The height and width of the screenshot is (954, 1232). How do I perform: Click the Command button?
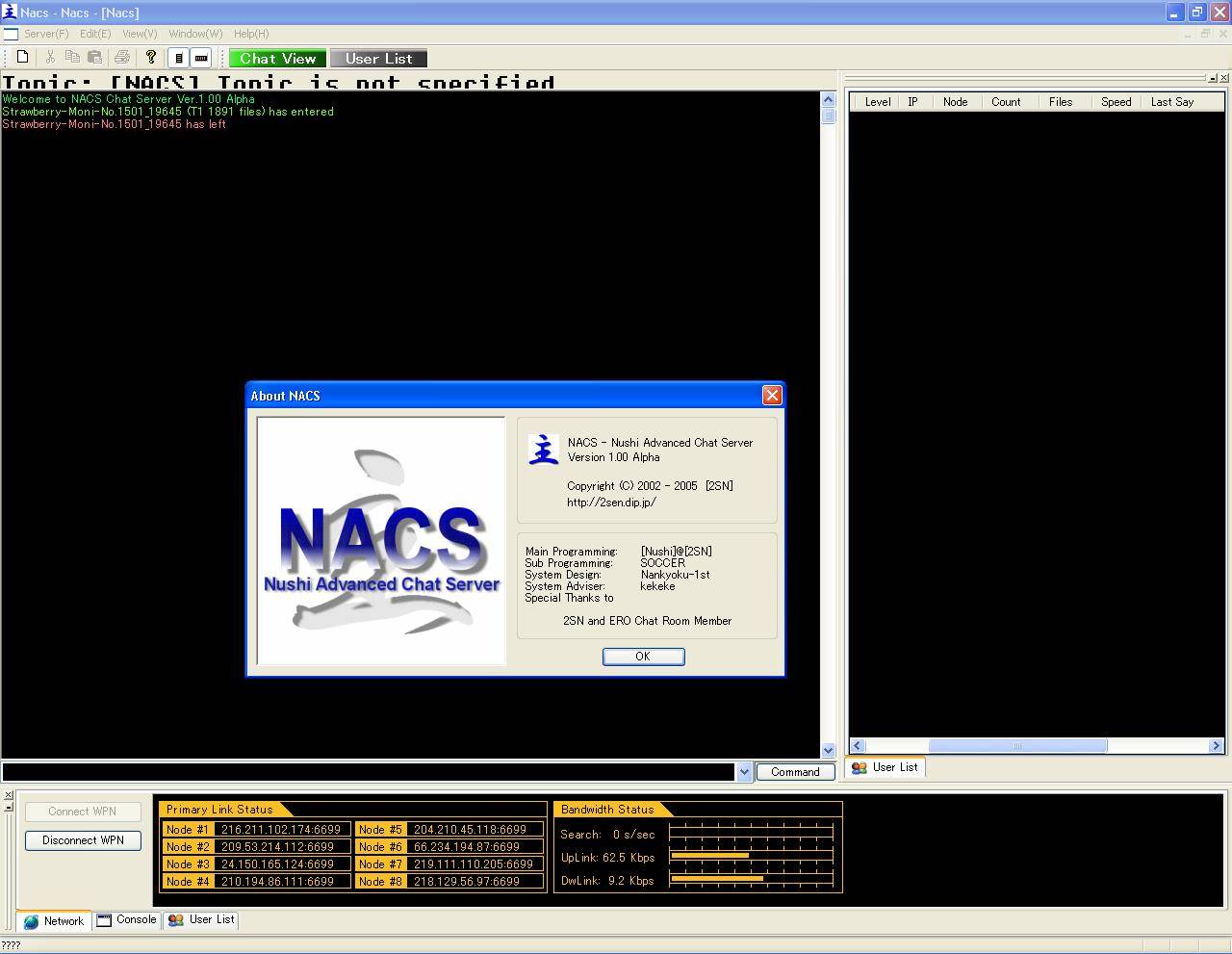coord(795,772)
